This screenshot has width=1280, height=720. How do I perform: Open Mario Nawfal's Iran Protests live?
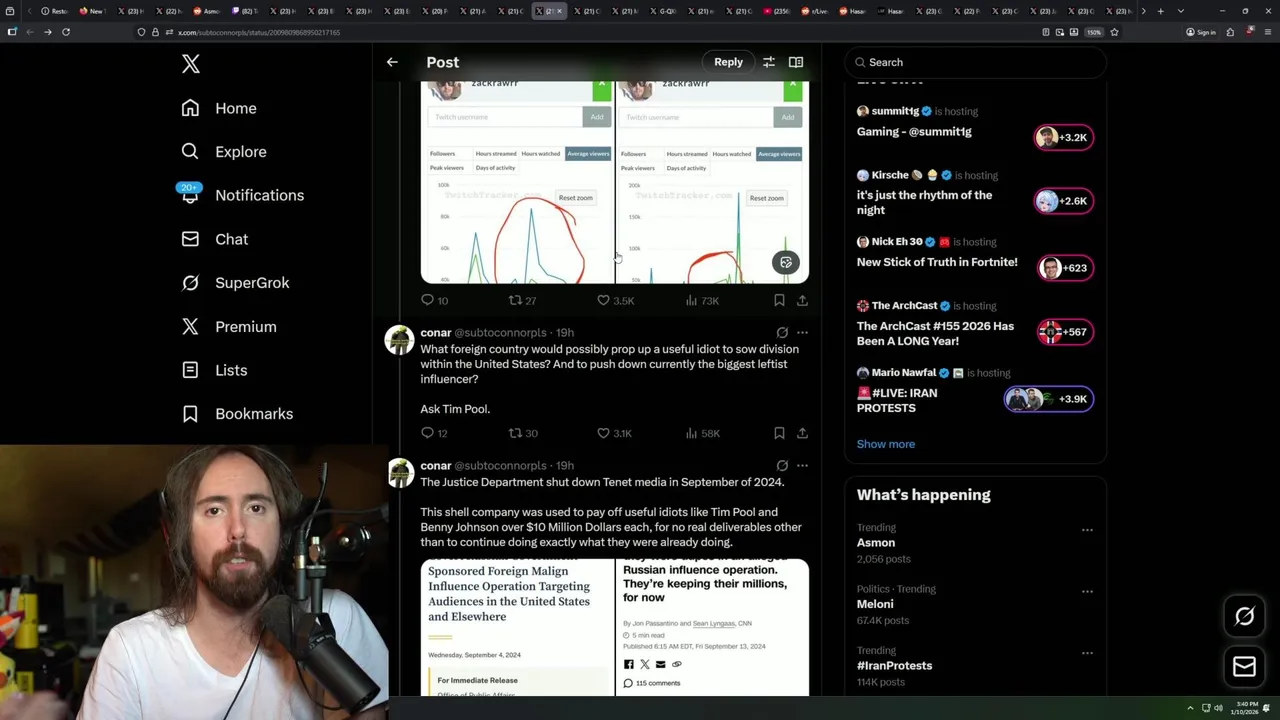[x=975, y=392]
